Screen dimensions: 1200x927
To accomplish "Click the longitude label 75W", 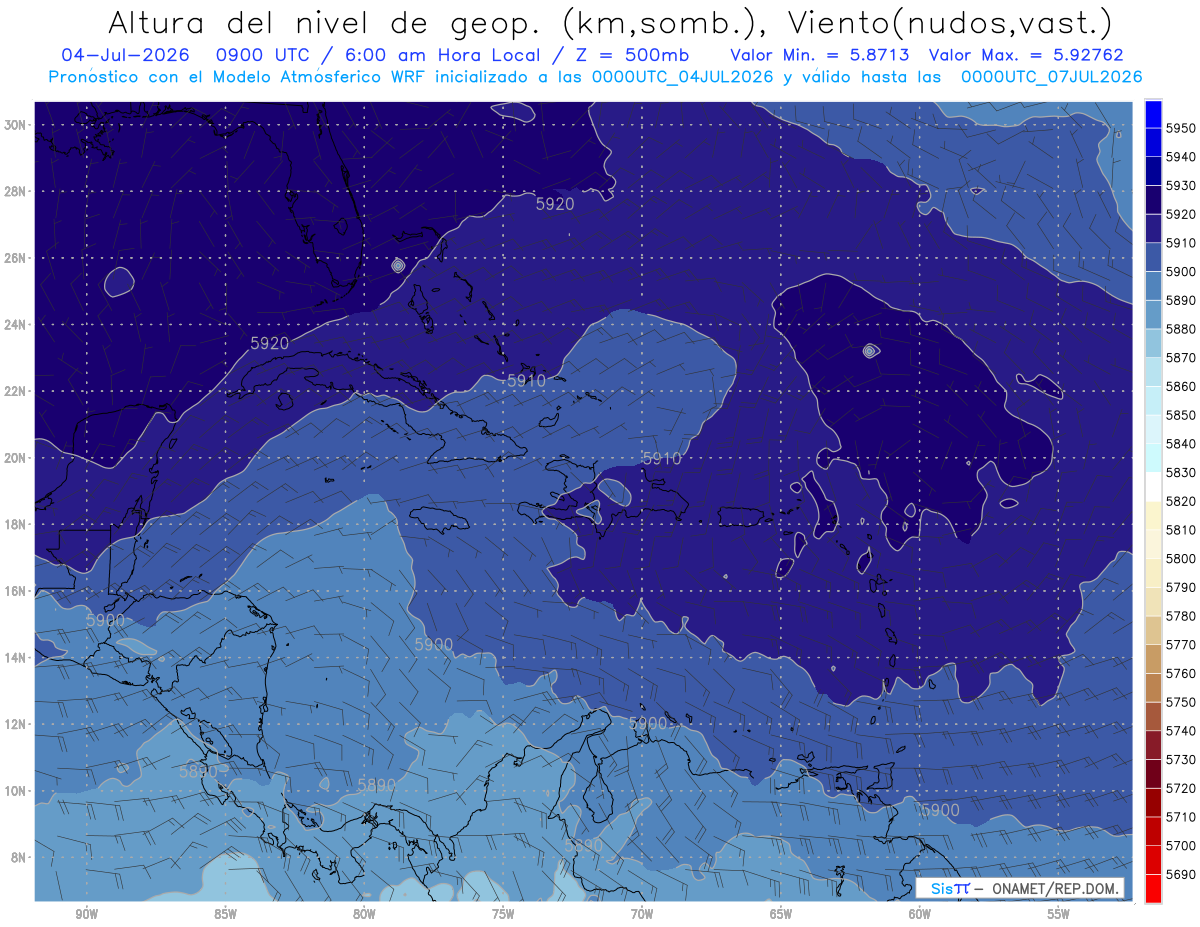I will (x=503, y=914).
